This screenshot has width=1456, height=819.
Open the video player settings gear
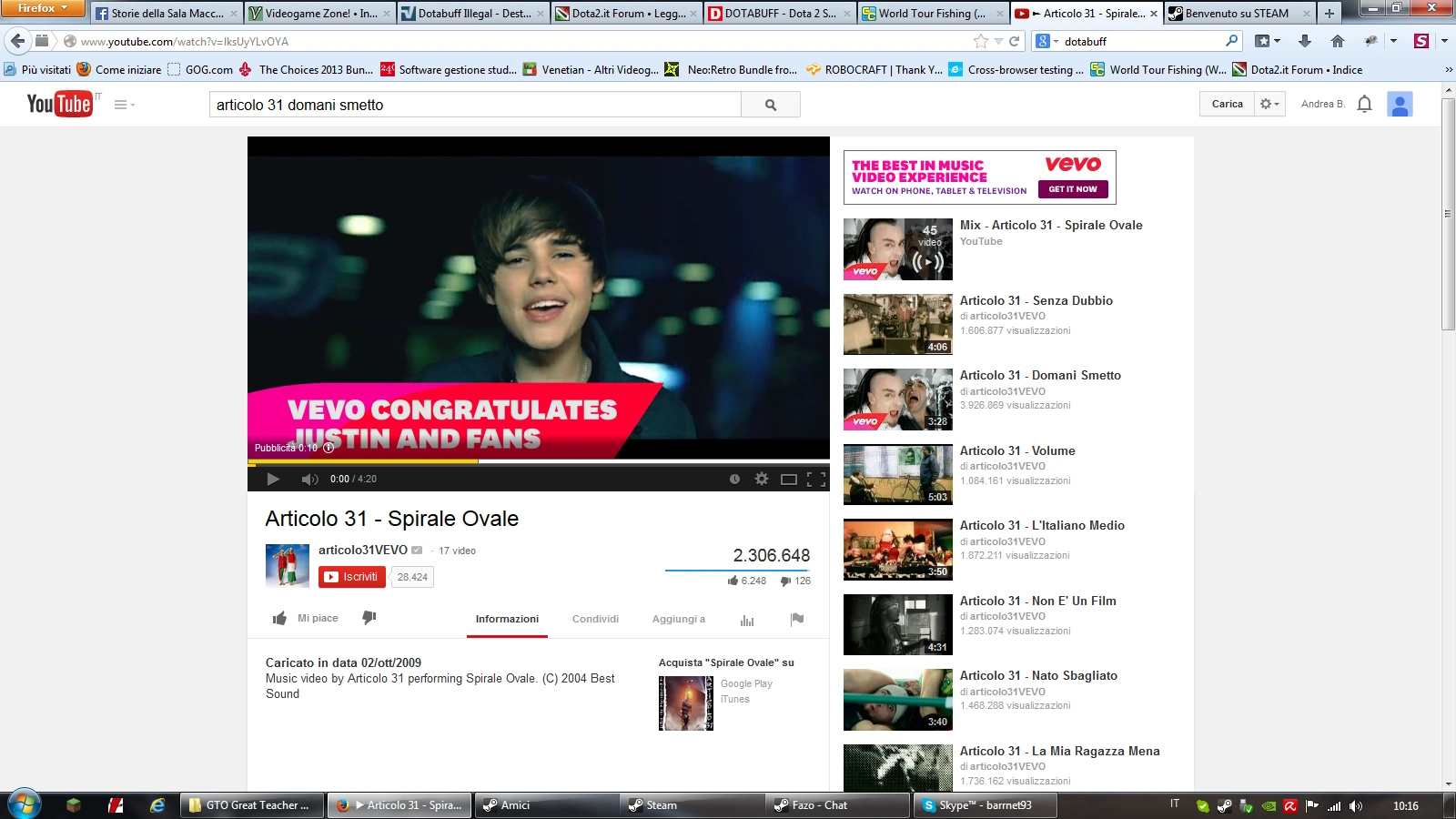(x=762, y=479)
